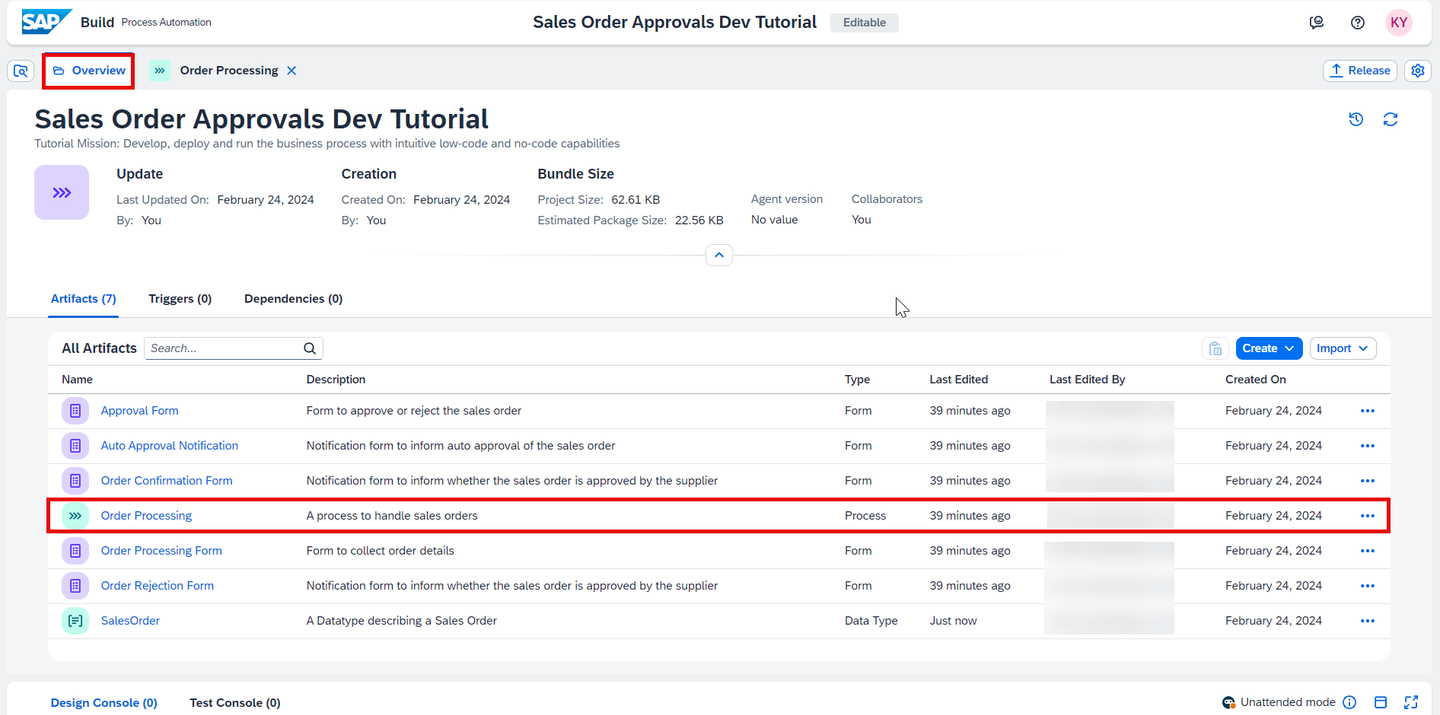Select the Artifacts (7) tab
The height and width of the screenshot is (715, 1440).
click(84, 299)
